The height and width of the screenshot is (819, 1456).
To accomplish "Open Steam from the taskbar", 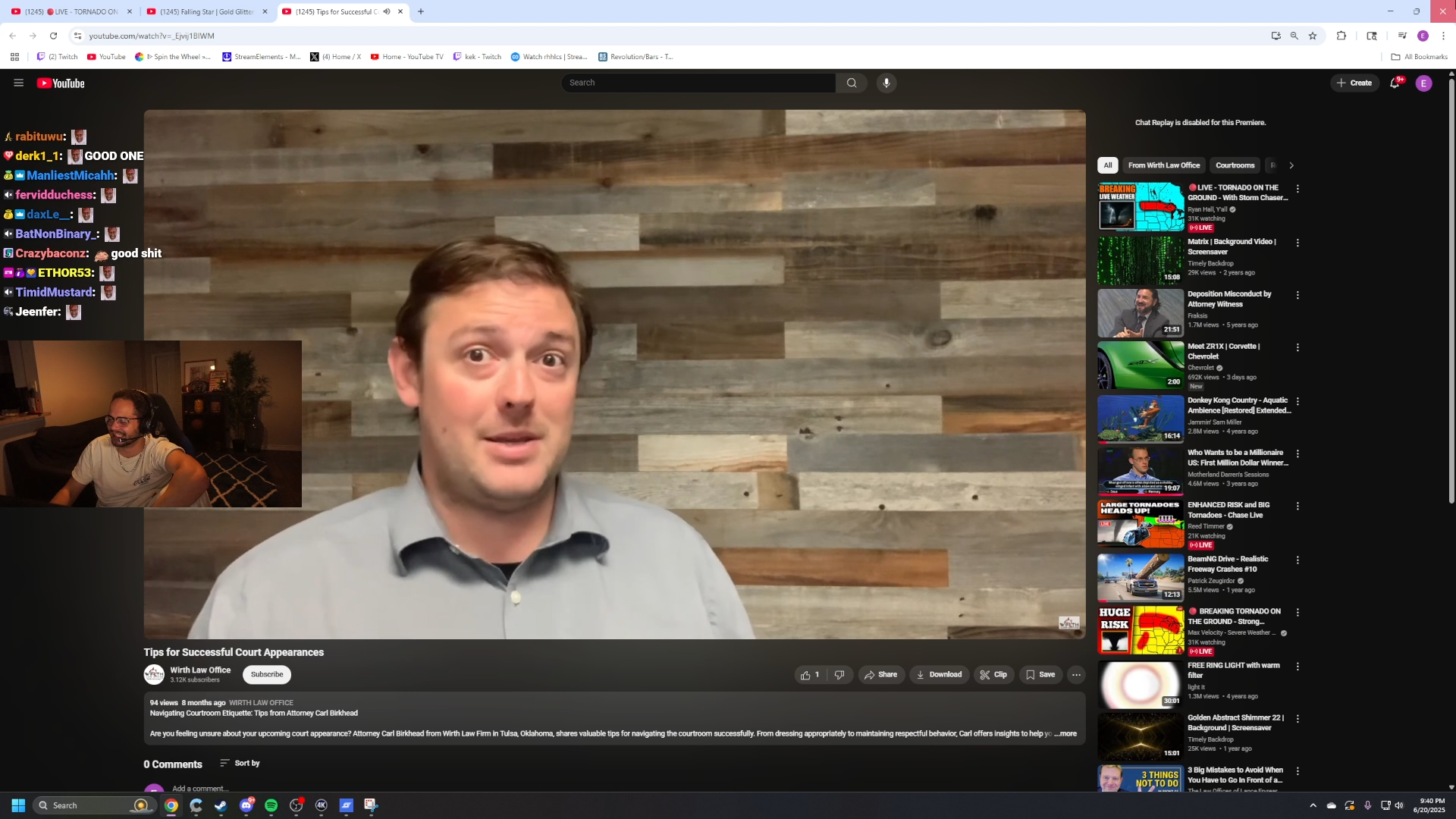I will click(221, 805).
